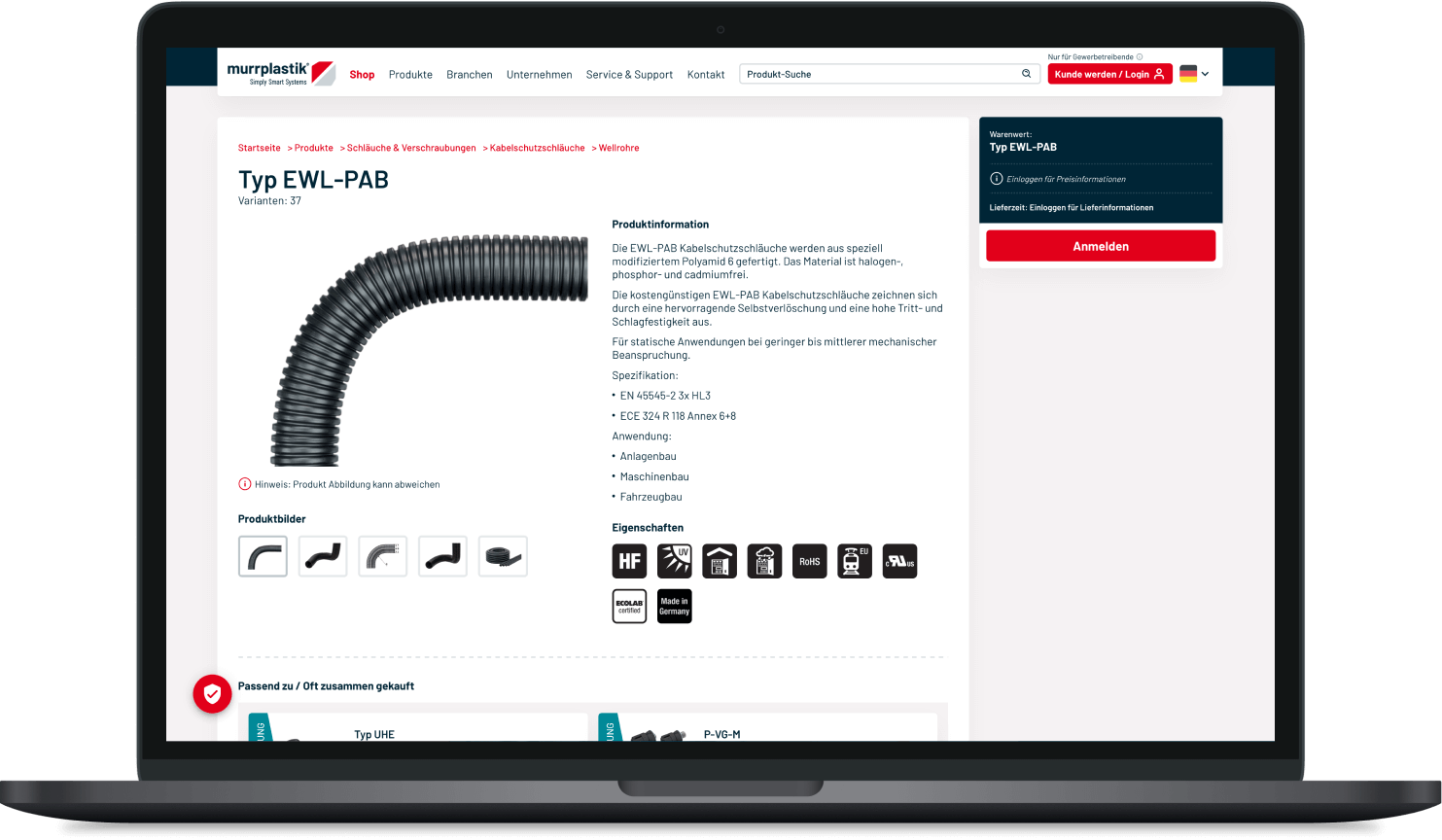Click the 'EN 45545-2 3x HL3' specification
Screen dimensions: 1442x840
[665, 396]
